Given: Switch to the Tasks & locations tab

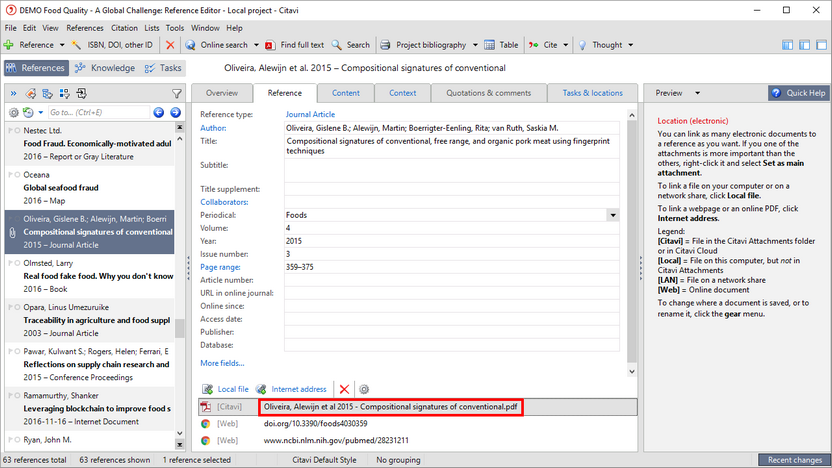Looking at the screenshot, I should tap(593, 93).
